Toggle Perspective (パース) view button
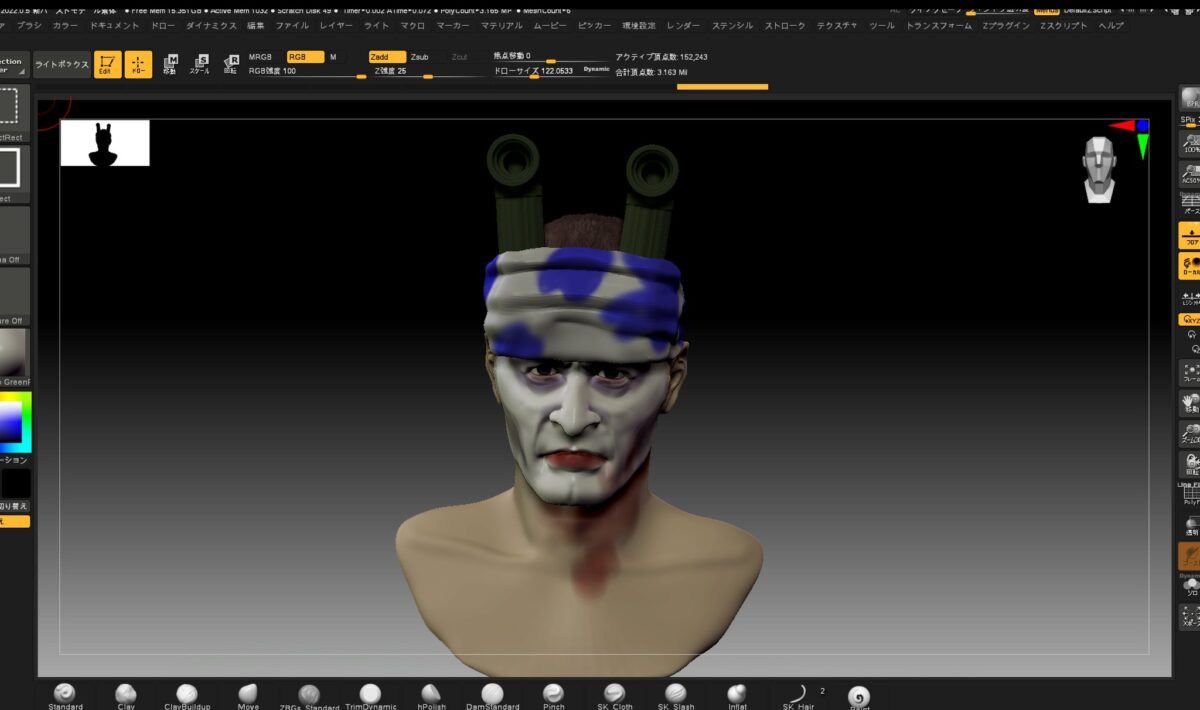1200x710 pixels. click(1190, 205)
